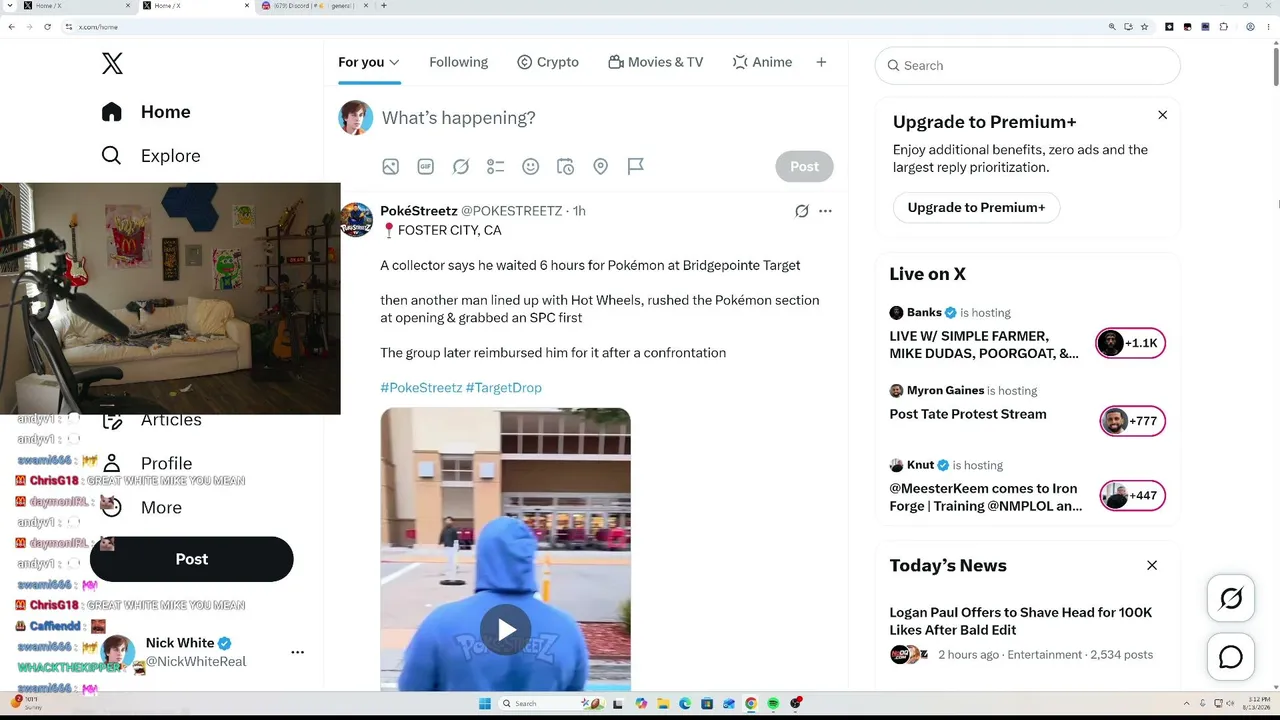Open PokéStreetz profile avatar
Viewport: 1280px width, 720px height.
coord(356,220)
